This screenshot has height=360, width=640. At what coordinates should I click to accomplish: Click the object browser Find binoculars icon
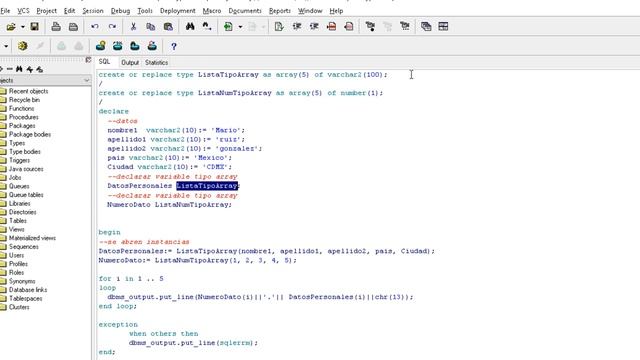tap(19, 69)
